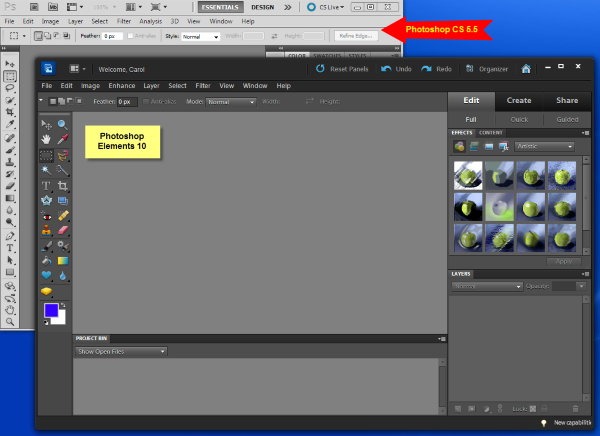600x436 pixels.
Task: Click the Reset Panels button
Action: pos(342,69)
